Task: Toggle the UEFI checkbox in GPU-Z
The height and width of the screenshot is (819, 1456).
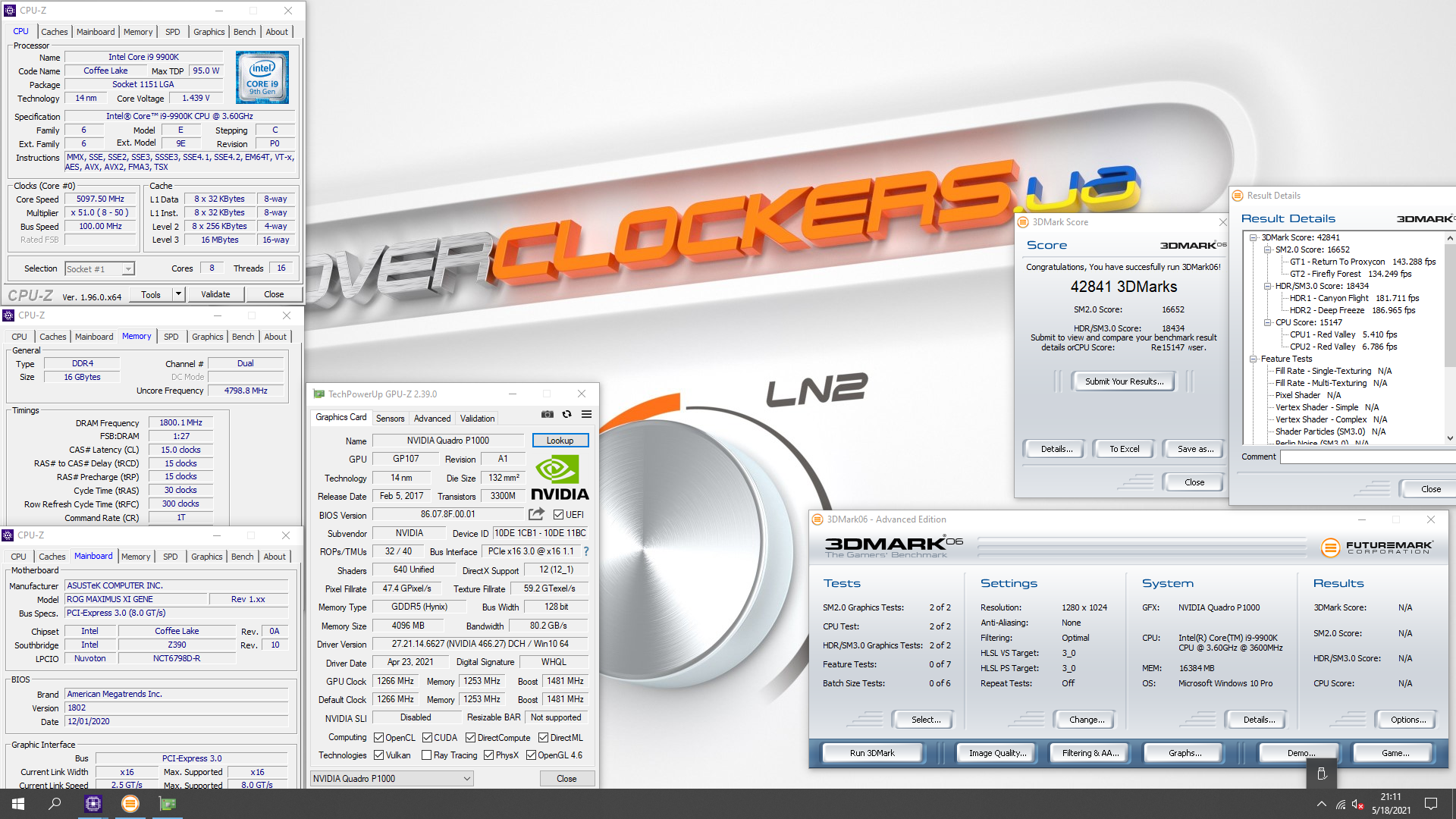Action: click(558, 515)
